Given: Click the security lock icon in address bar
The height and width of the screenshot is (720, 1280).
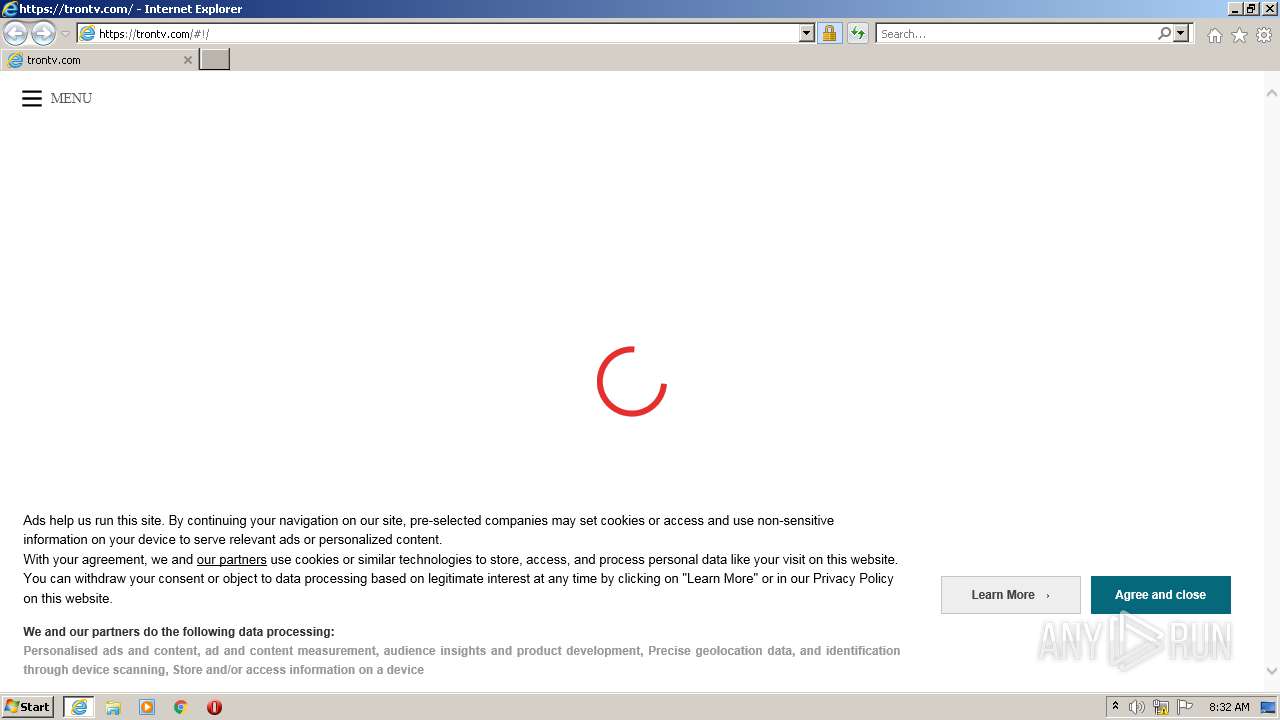Looking at the screenshot, I should [829, 34].
